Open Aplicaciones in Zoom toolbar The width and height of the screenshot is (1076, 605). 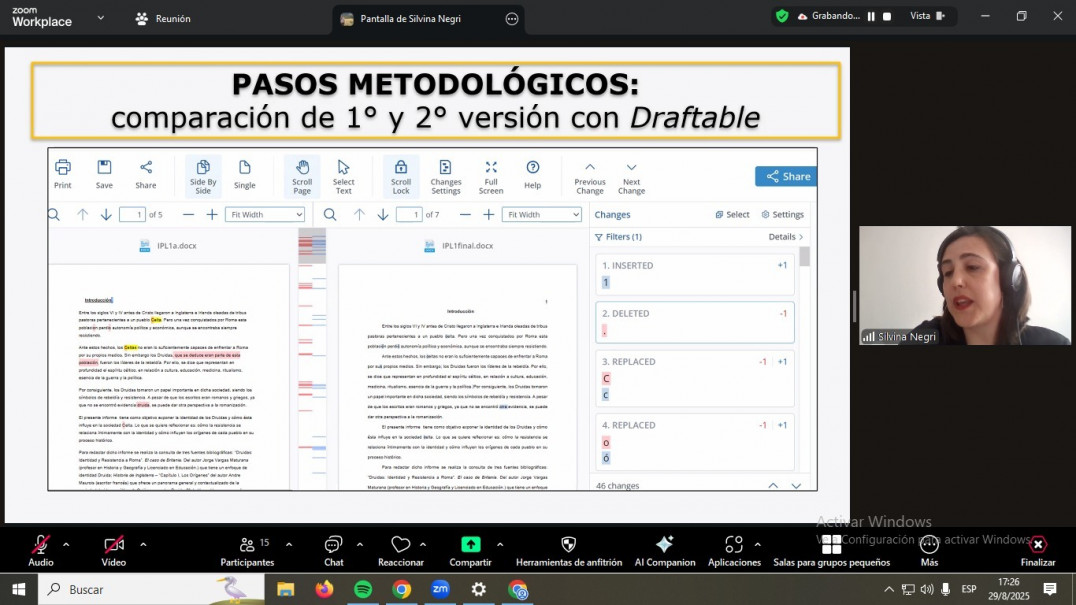point(734,551)
